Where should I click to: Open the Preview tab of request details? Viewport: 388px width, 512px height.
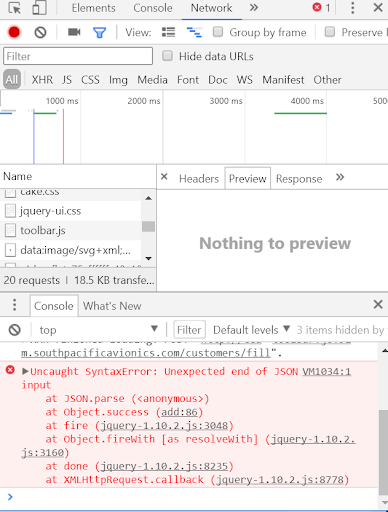pos(248,179)
